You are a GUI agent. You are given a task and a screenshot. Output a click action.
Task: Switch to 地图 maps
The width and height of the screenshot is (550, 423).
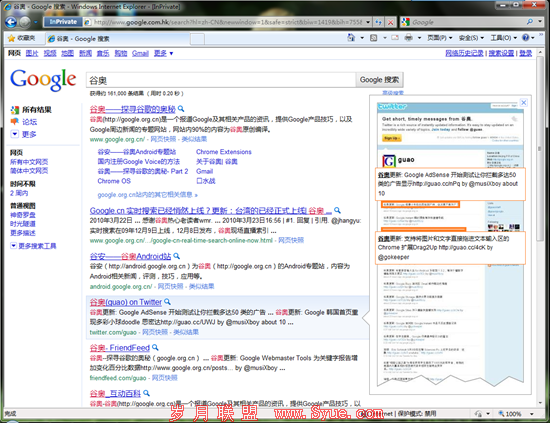click(67, 53)
